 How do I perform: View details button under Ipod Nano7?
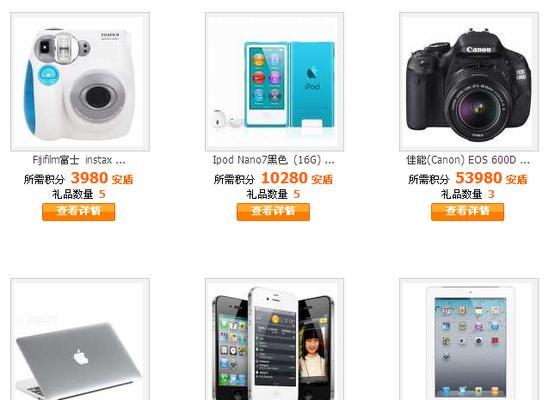(x=273, y=212)
